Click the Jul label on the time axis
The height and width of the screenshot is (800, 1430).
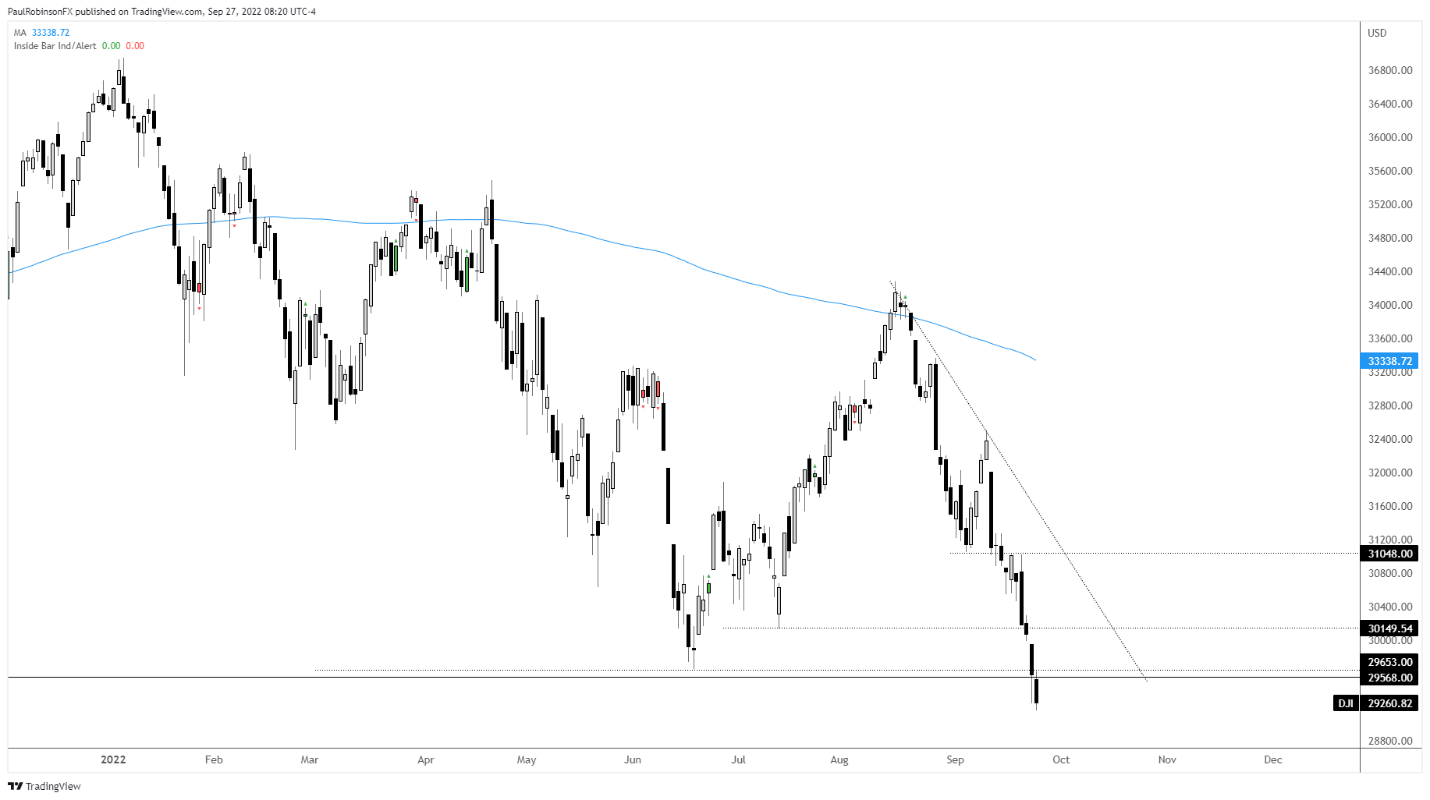[736, 760]
